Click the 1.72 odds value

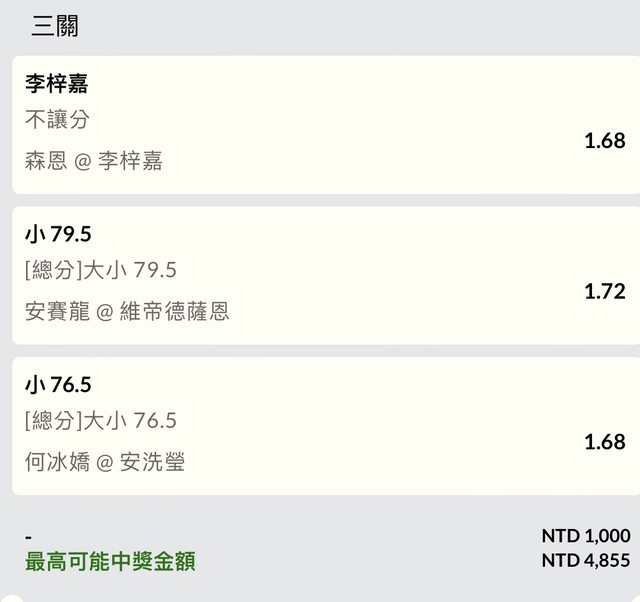pyautogui.click(x=604, y=291)
